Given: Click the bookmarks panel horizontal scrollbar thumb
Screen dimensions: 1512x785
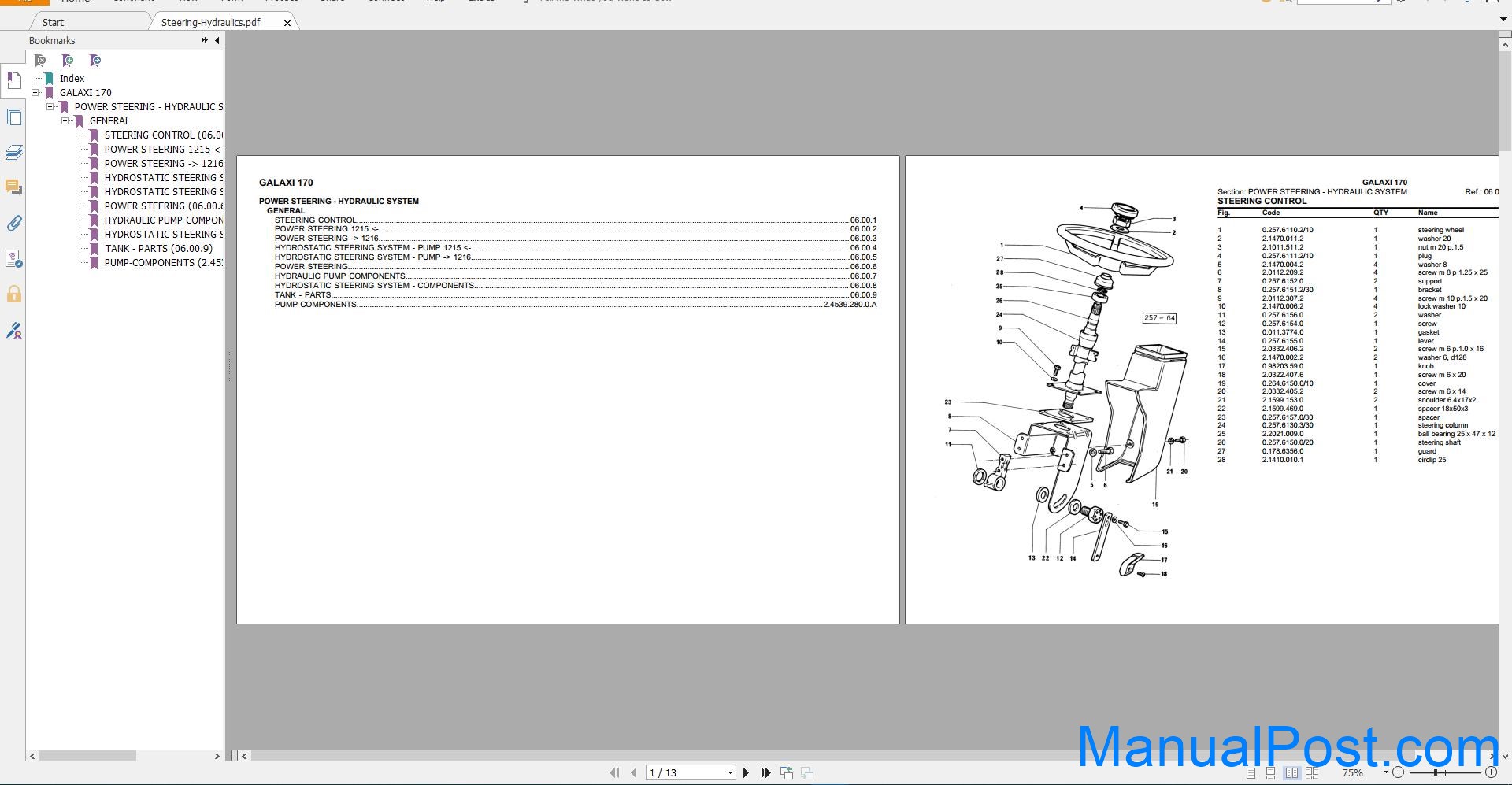Looking at the screenshot, I should [x=87, y=756].
